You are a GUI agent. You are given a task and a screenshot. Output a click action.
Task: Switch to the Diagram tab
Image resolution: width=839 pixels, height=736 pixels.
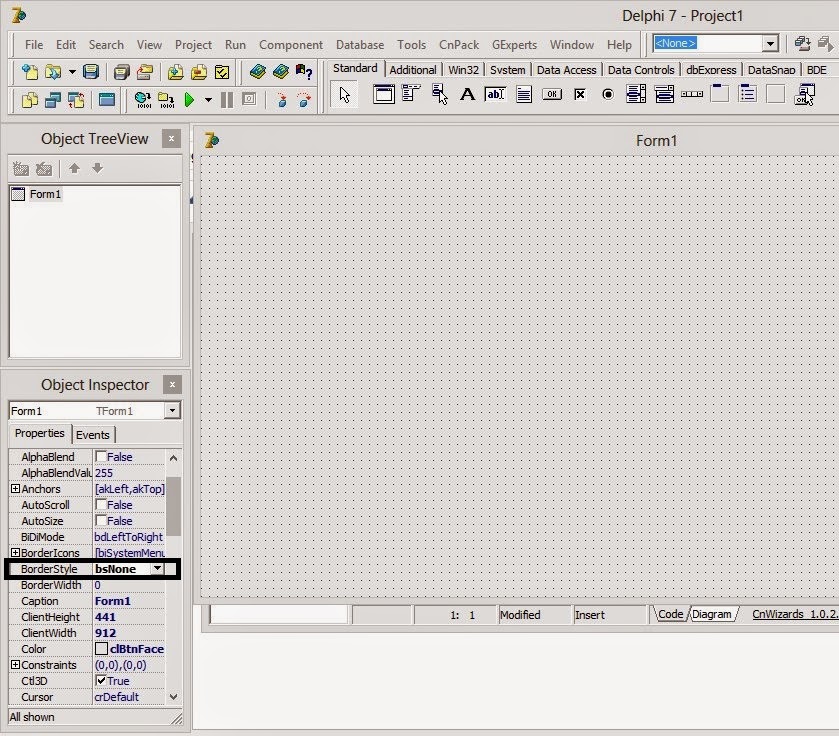pos(712,615)
